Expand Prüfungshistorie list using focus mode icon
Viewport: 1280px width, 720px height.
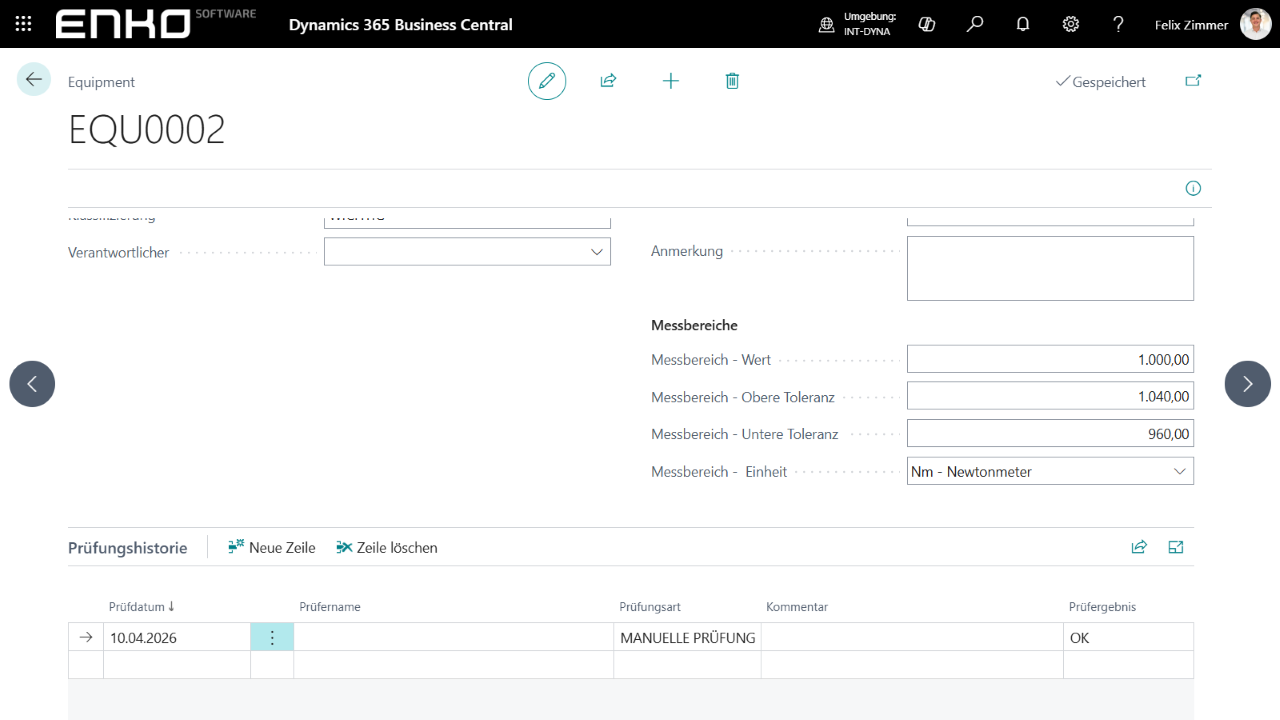1176,547
